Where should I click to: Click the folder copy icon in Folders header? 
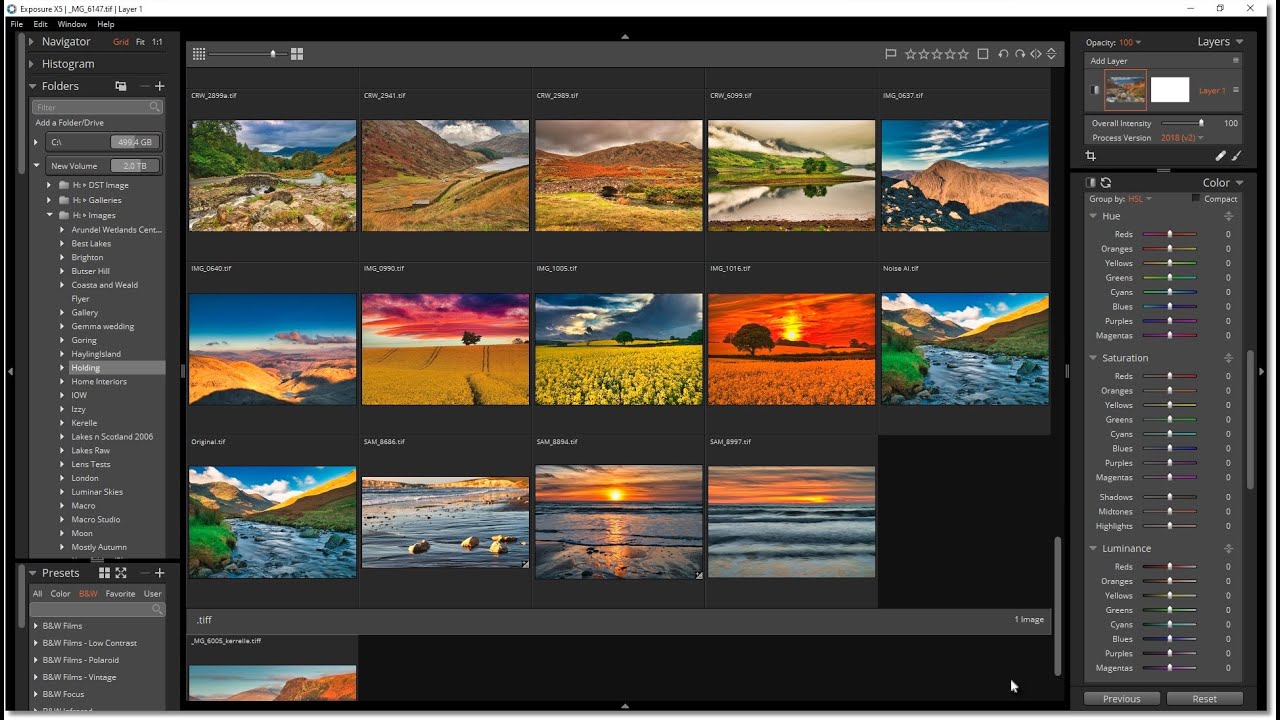coord(121,86)
